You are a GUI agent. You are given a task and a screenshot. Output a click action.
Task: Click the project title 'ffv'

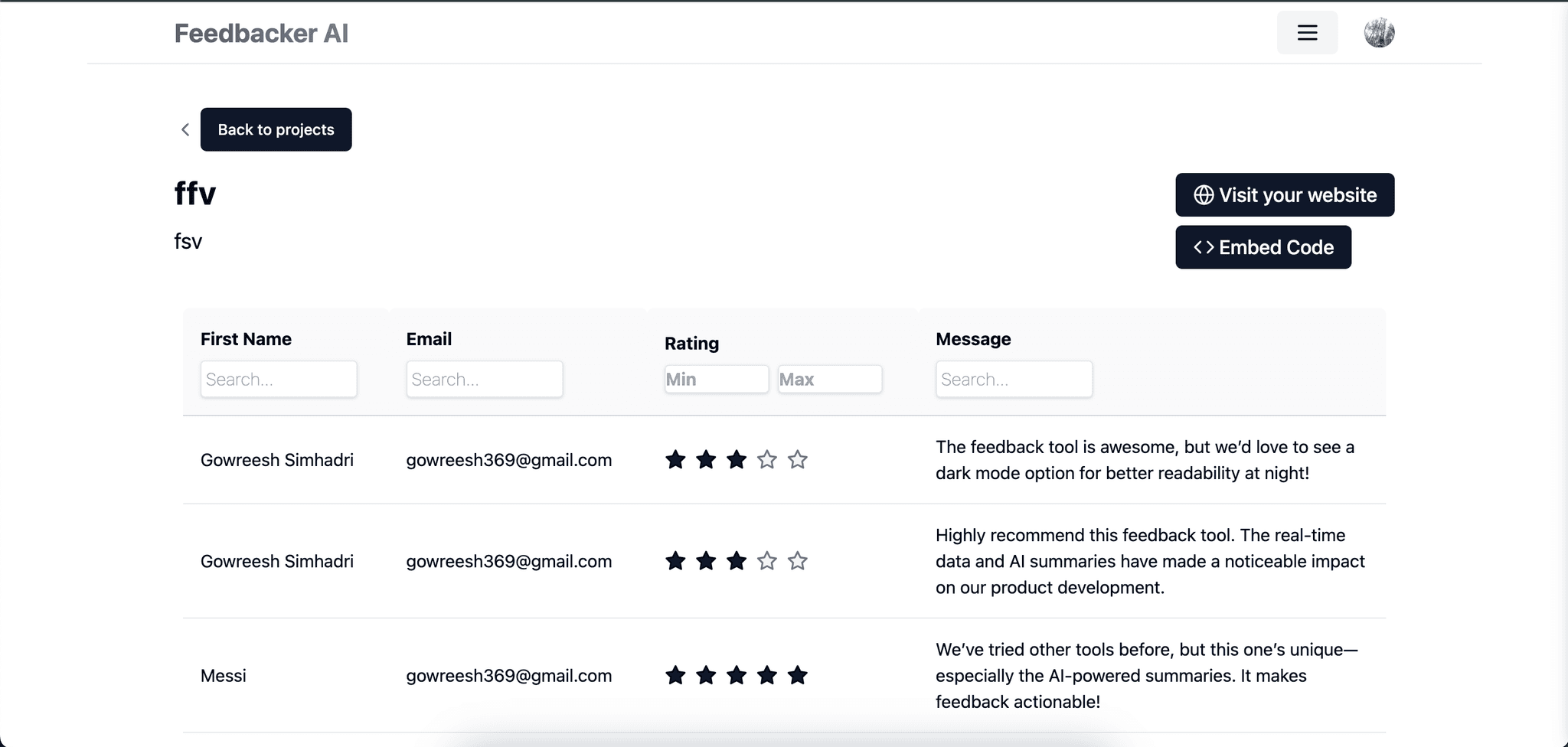(195, 194)
